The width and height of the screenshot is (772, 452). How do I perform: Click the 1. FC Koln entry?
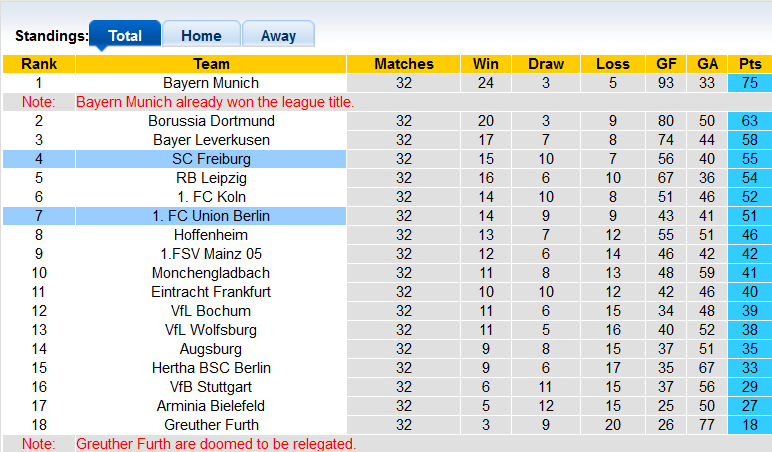(x=211, y=197)
